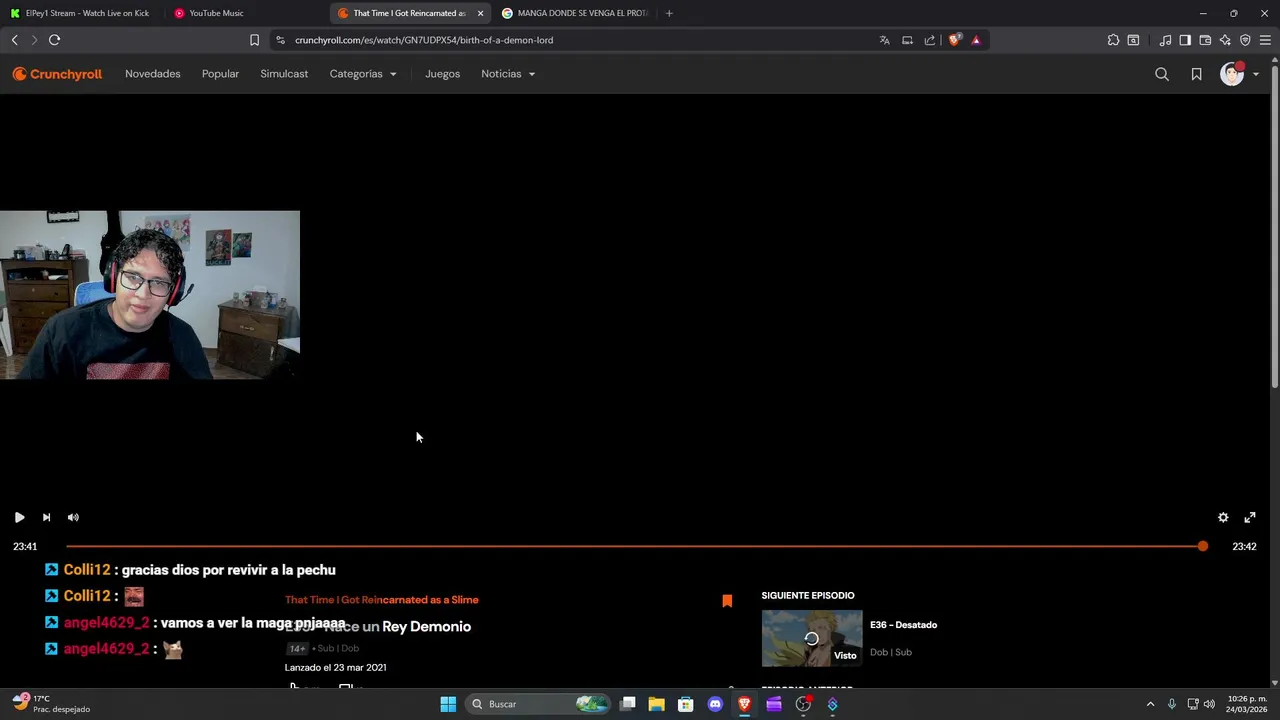Viewport: 1280px width, 720px height.
Task: Go back in browser history
Action: click(x=14, y=40)
